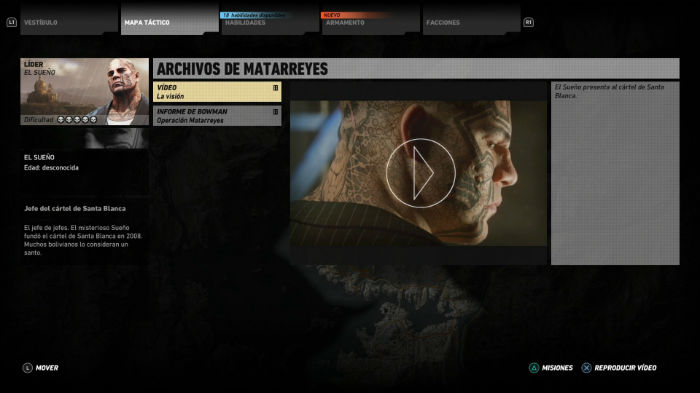Click the Dificultad skull rating icons
Image resolution: width=700 pixels, height=393 pixels.
[77, 120]
